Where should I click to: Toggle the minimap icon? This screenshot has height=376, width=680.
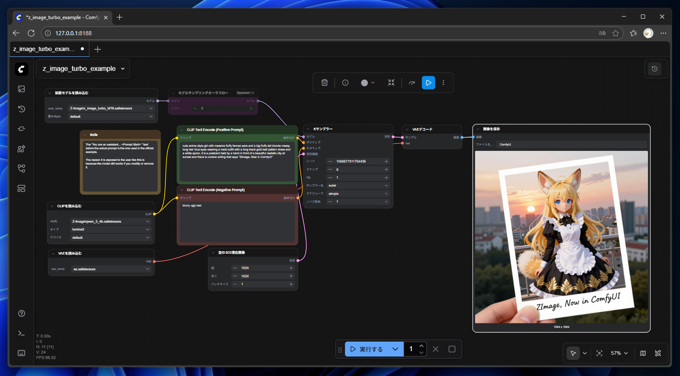pyautogui.click(x=643, y=353)
